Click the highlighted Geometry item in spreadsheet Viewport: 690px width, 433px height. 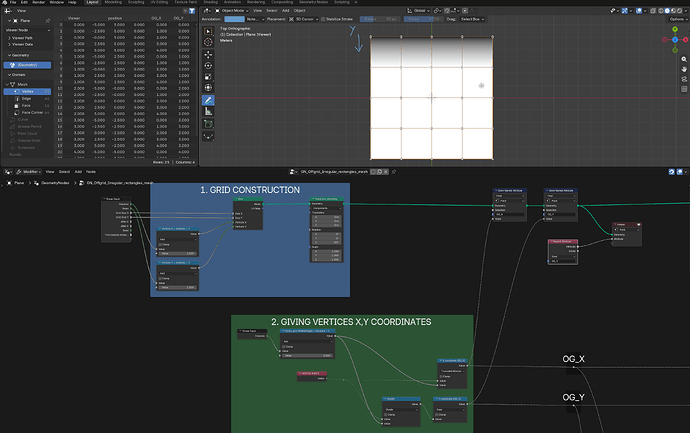27,65
